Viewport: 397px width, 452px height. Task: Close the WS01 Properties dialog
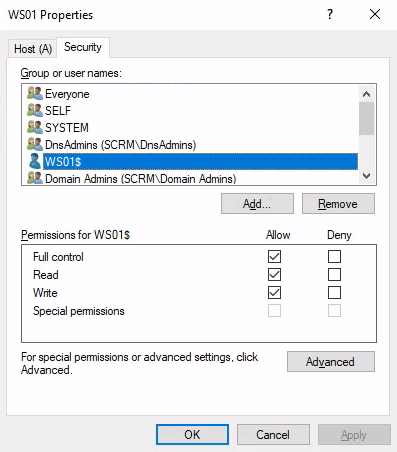[375, 14]
